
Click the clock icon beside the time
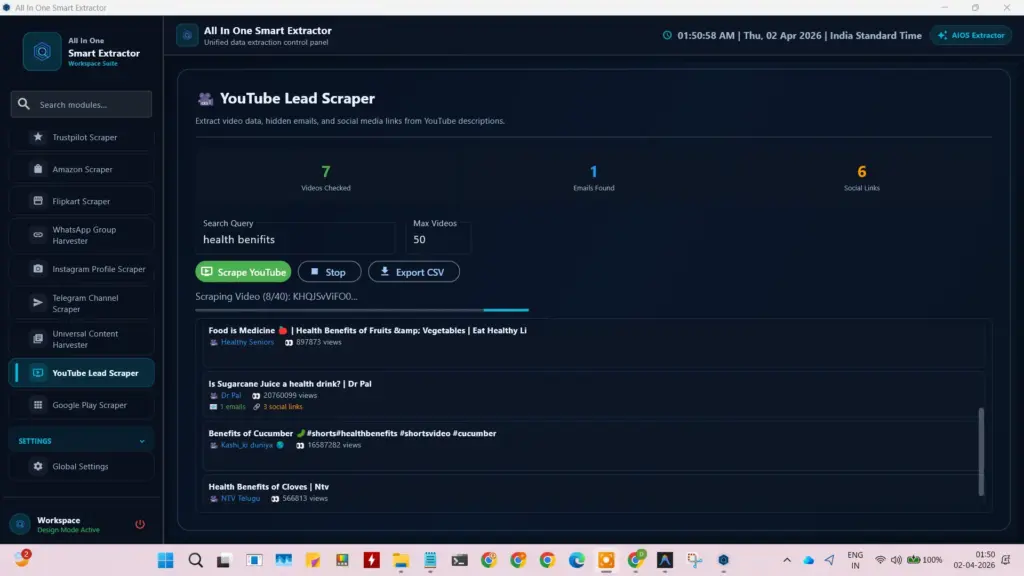pyautogui.click(x=667, y=35)
